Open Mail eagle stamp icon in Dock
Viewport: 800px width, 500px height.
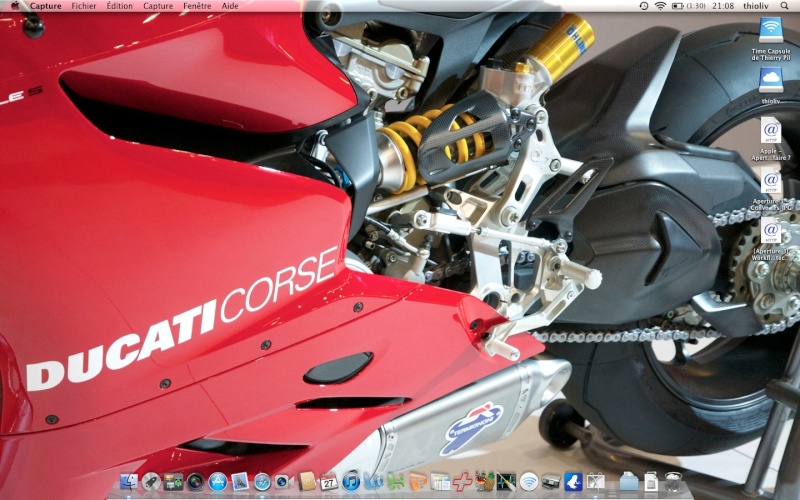point(240,481)
